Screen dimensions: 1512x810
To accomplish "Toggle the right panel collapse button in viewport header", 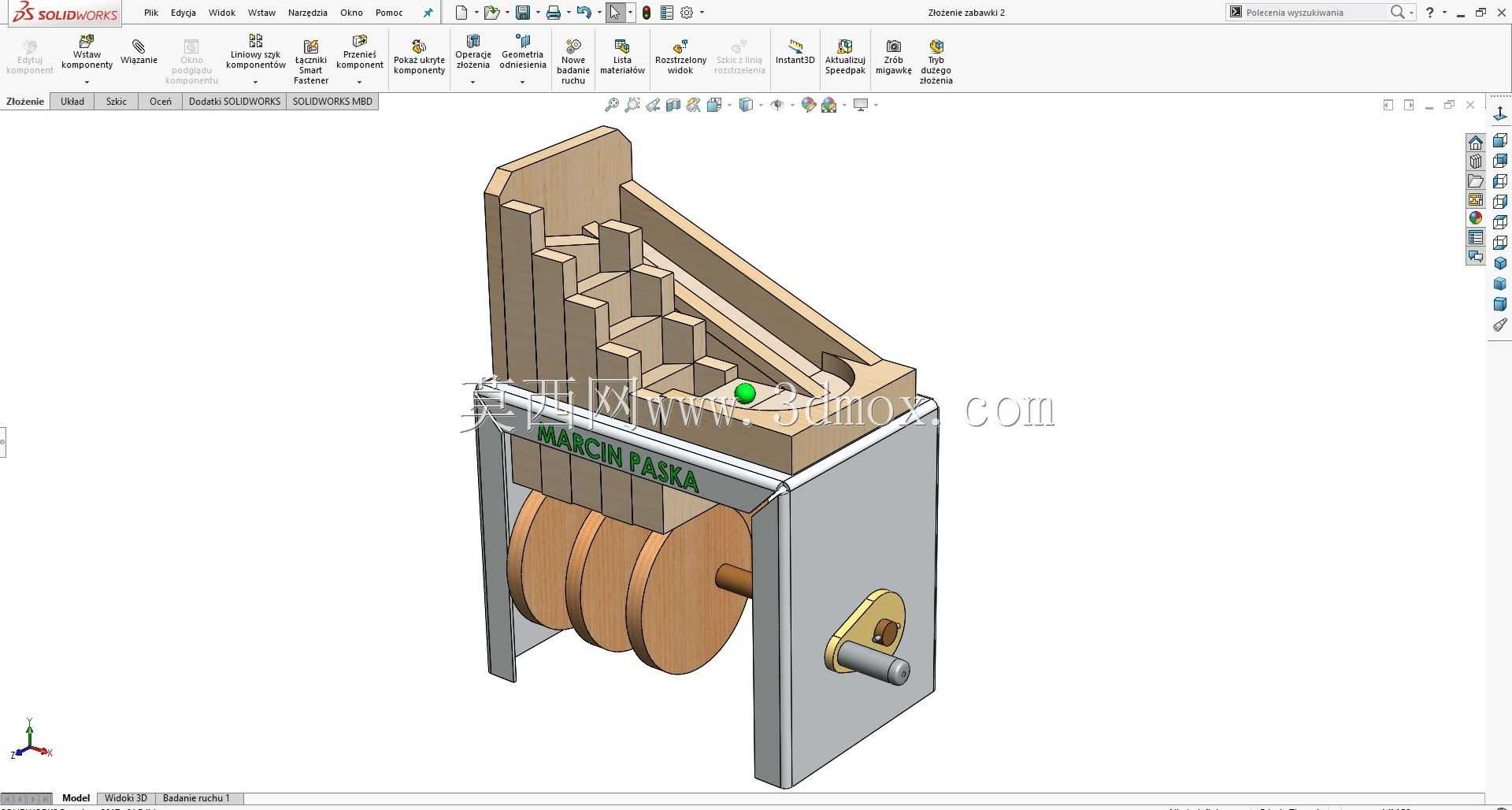I will point(1409,105).
